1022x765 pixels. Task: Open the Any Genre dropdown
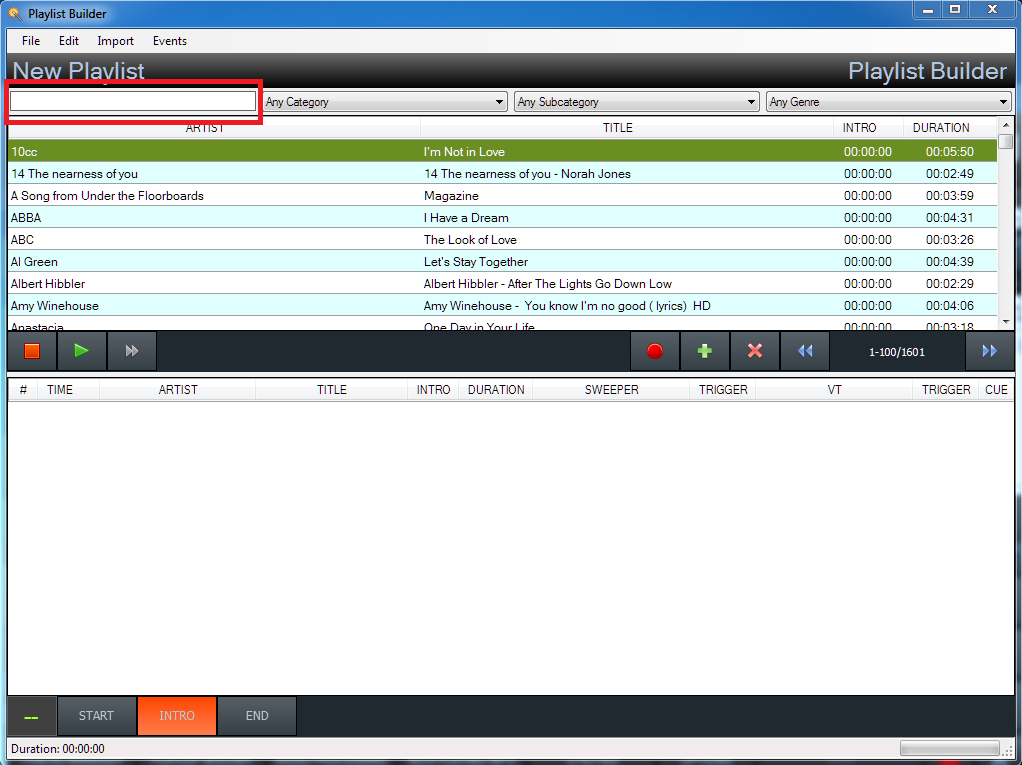click(x=888, y=102)
